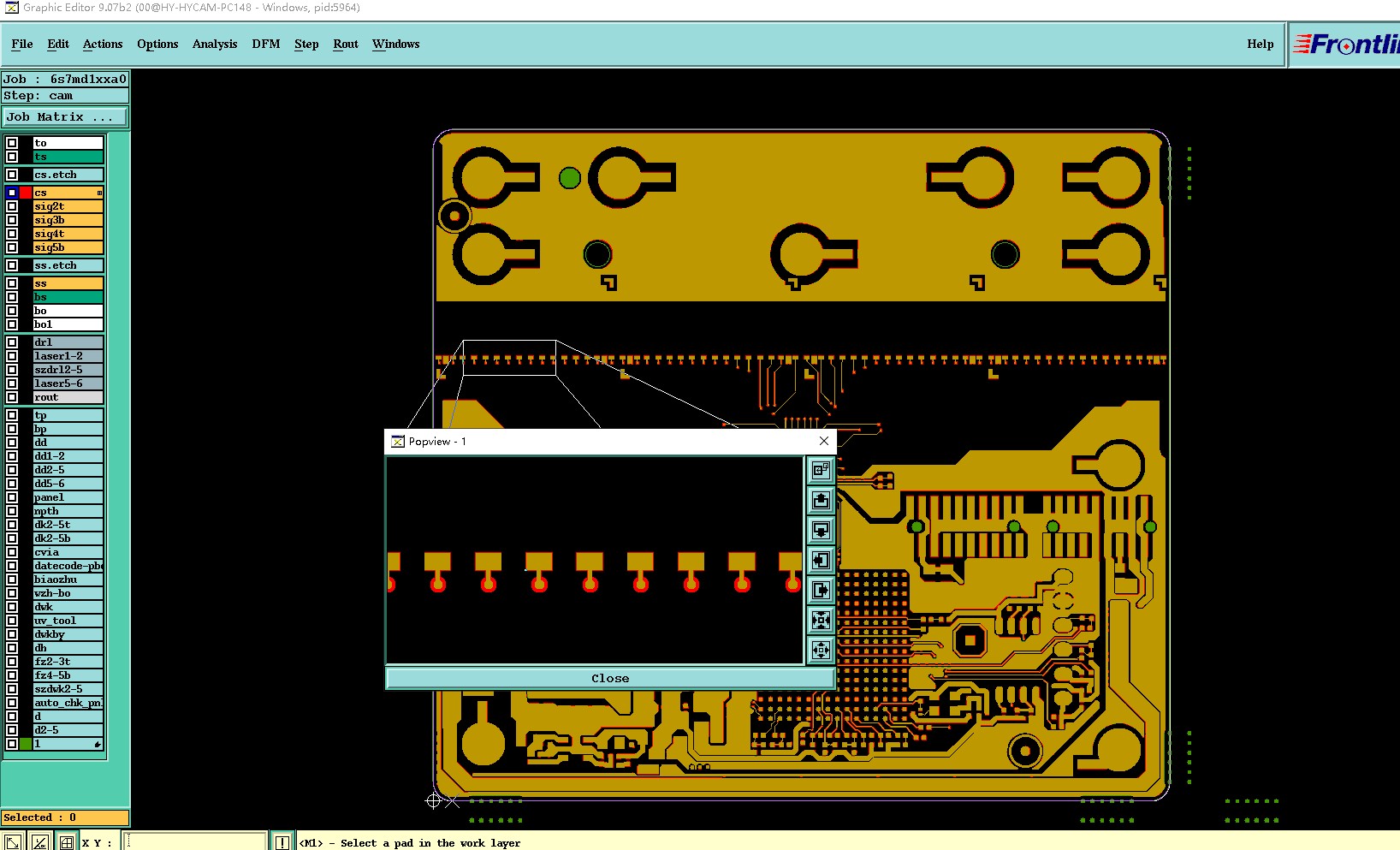Select the wzh-bo layer name
The height and width of the screenshot is (850, 1400).
click(68, 593)
